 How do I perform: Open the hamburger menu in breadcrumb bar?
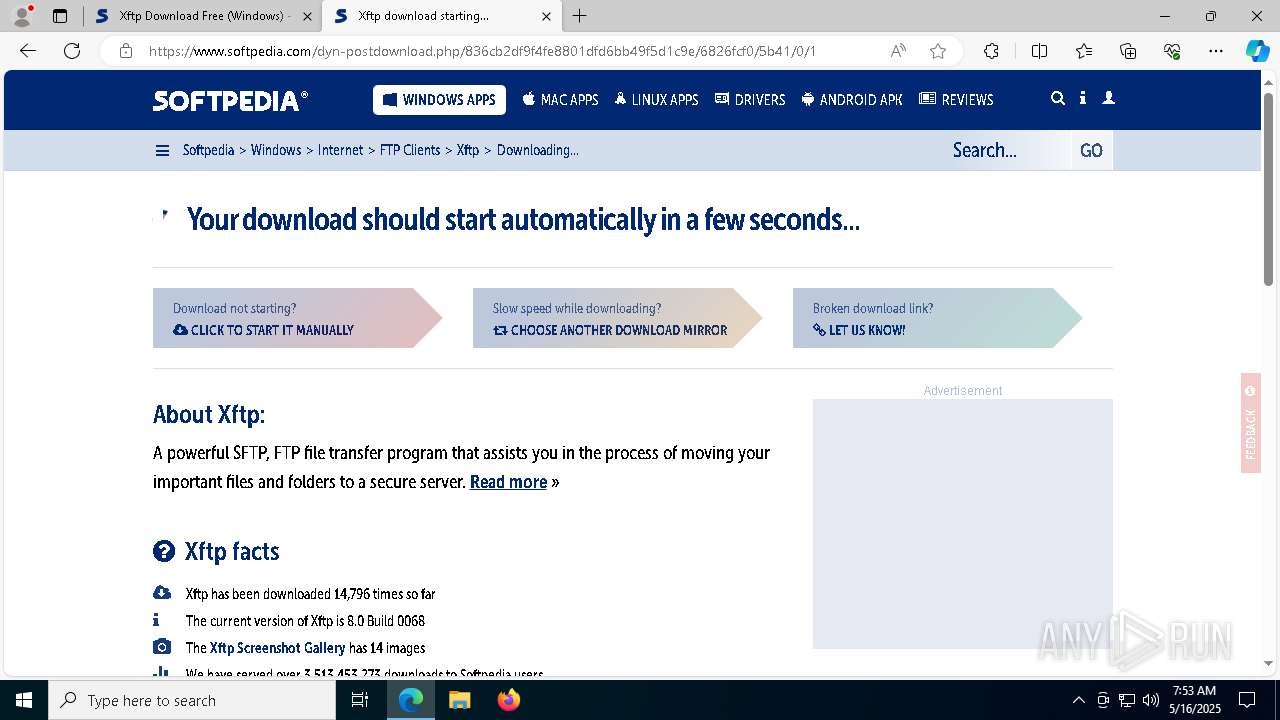pos(162,150)
